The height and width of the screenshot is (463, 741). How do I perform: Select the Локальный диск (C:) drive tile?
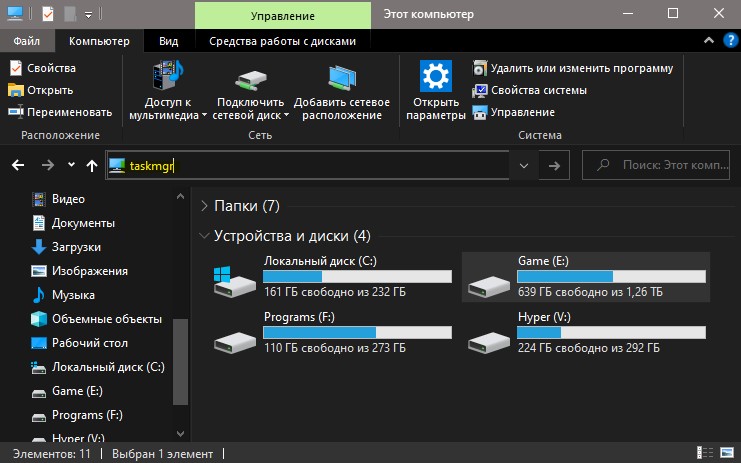(x=332, y=276)
